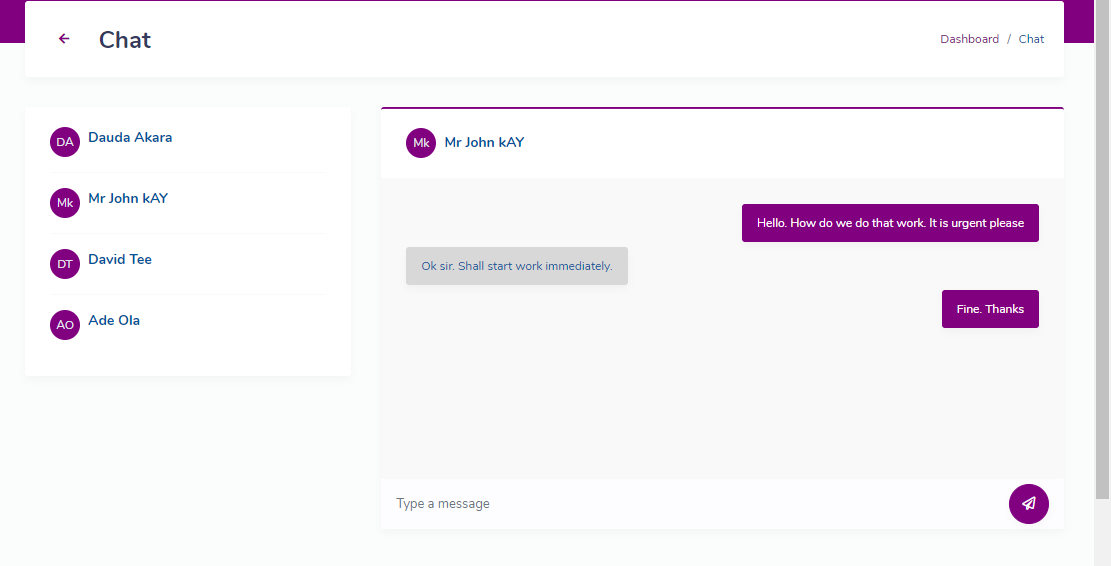This screenshot has width=1111, height=566.
Task: Click the Mk avatar in the conversation header
Action: [421, 143]
